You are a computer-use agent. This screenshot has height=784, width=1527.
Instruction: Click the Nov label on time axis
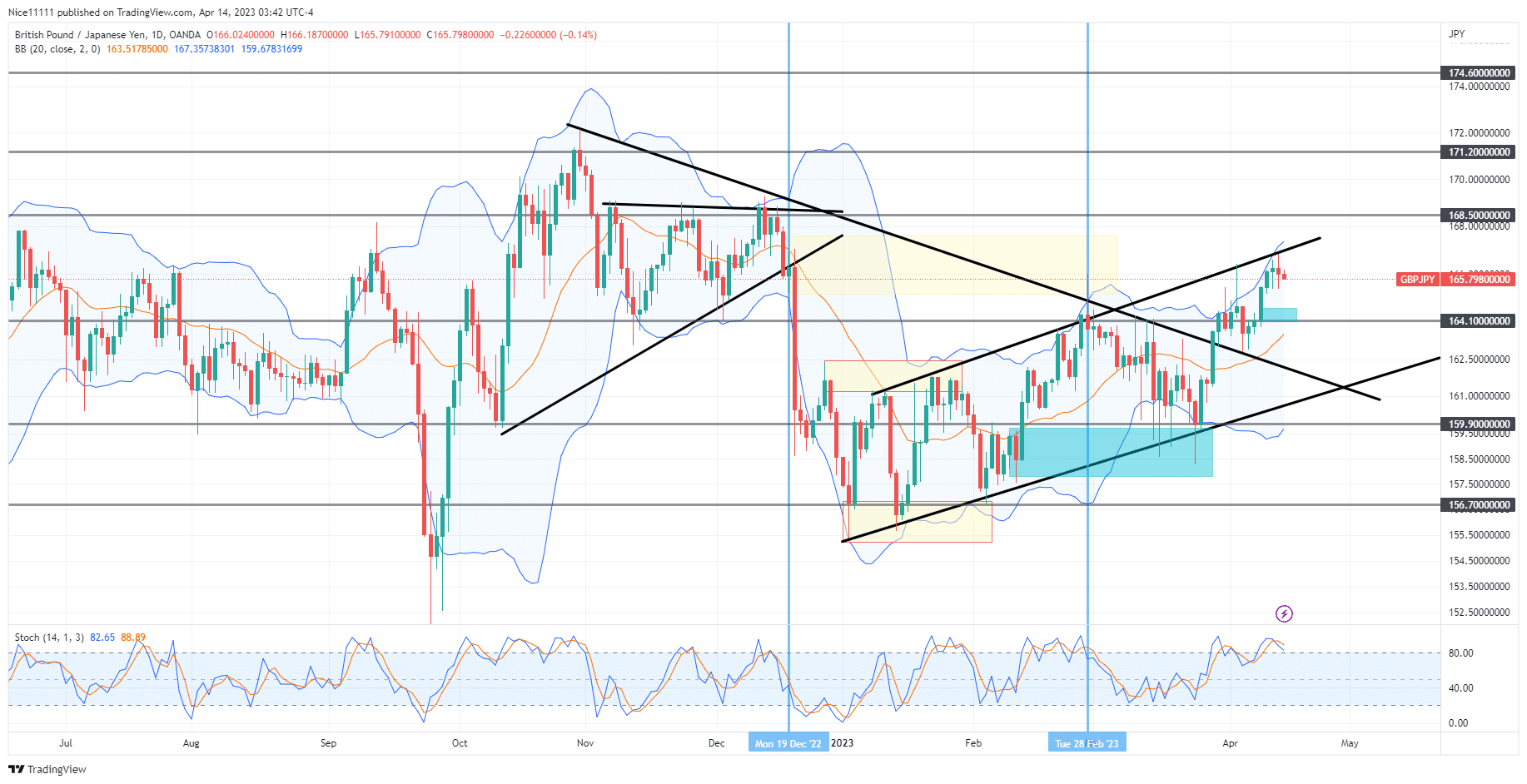click(x=585, y=743)
